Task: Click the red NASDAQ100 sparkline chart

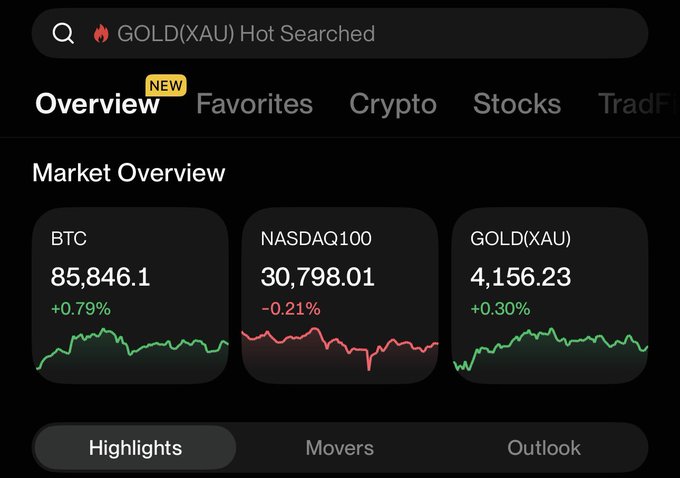Action: tap(340, 349)
